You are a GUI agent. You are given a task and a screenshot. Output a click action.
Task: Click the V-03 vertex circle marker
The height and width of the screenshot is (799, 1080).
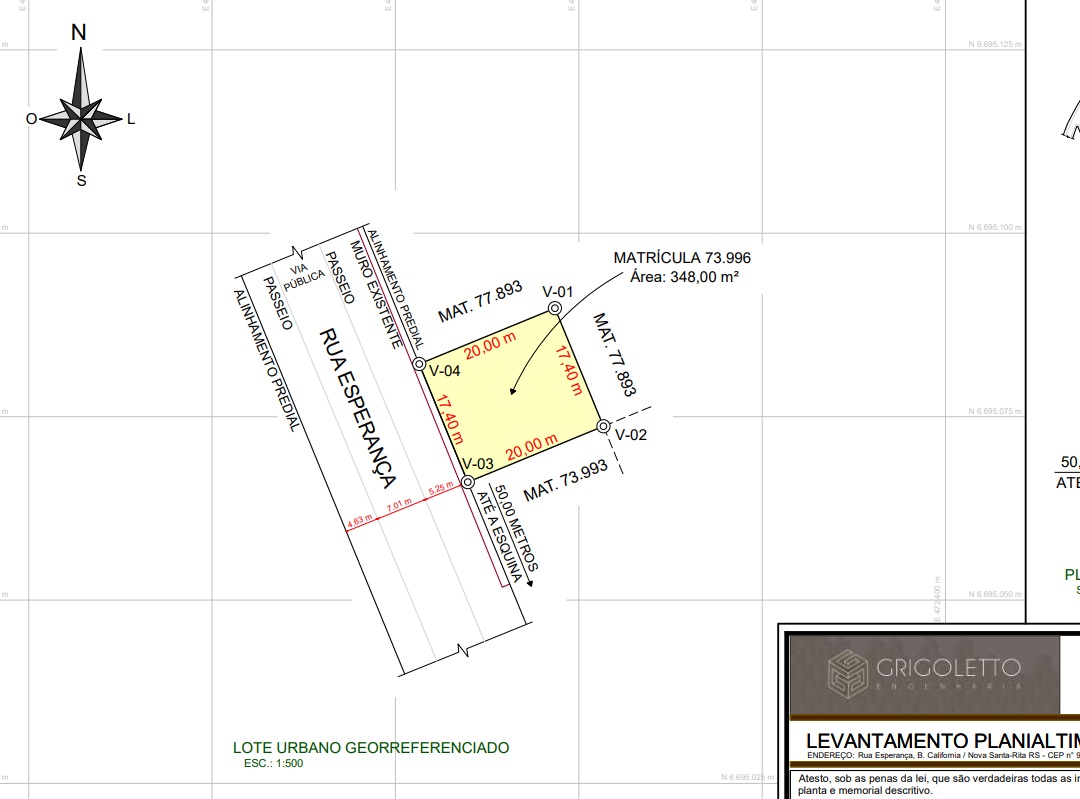468,482
